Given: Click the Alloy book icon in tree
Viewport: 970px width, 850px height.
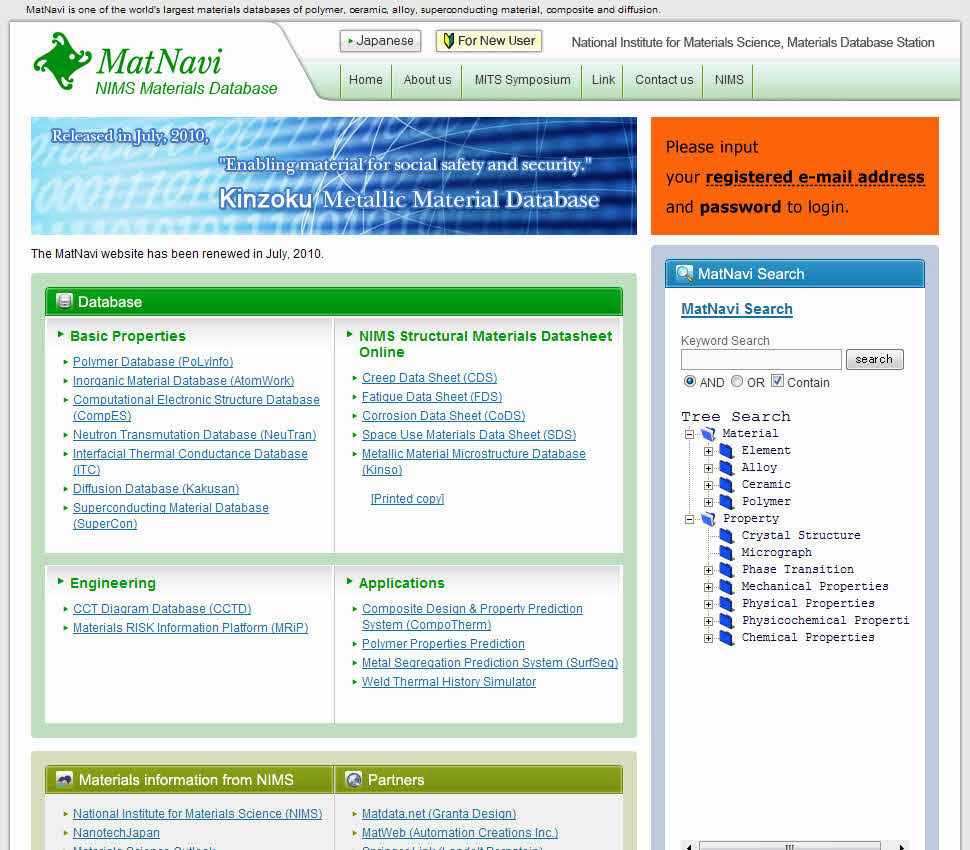Looking at the screenshot, I should coord(727,468).
